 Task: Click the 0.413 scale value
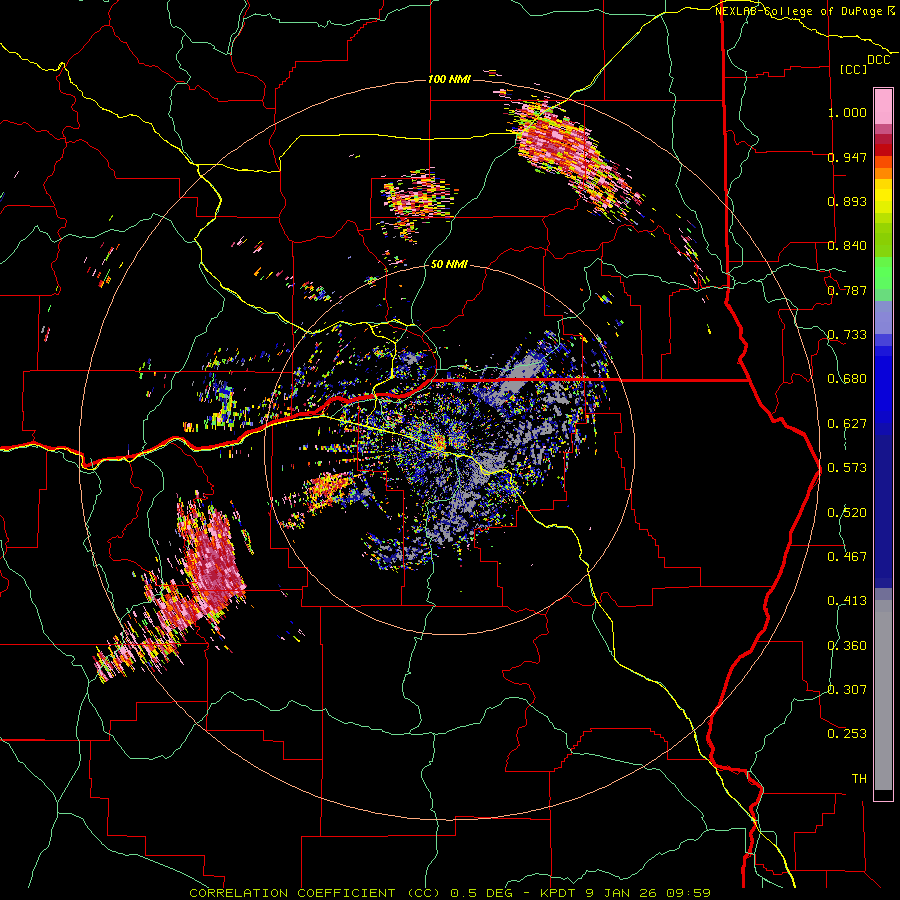click(847, 601)
